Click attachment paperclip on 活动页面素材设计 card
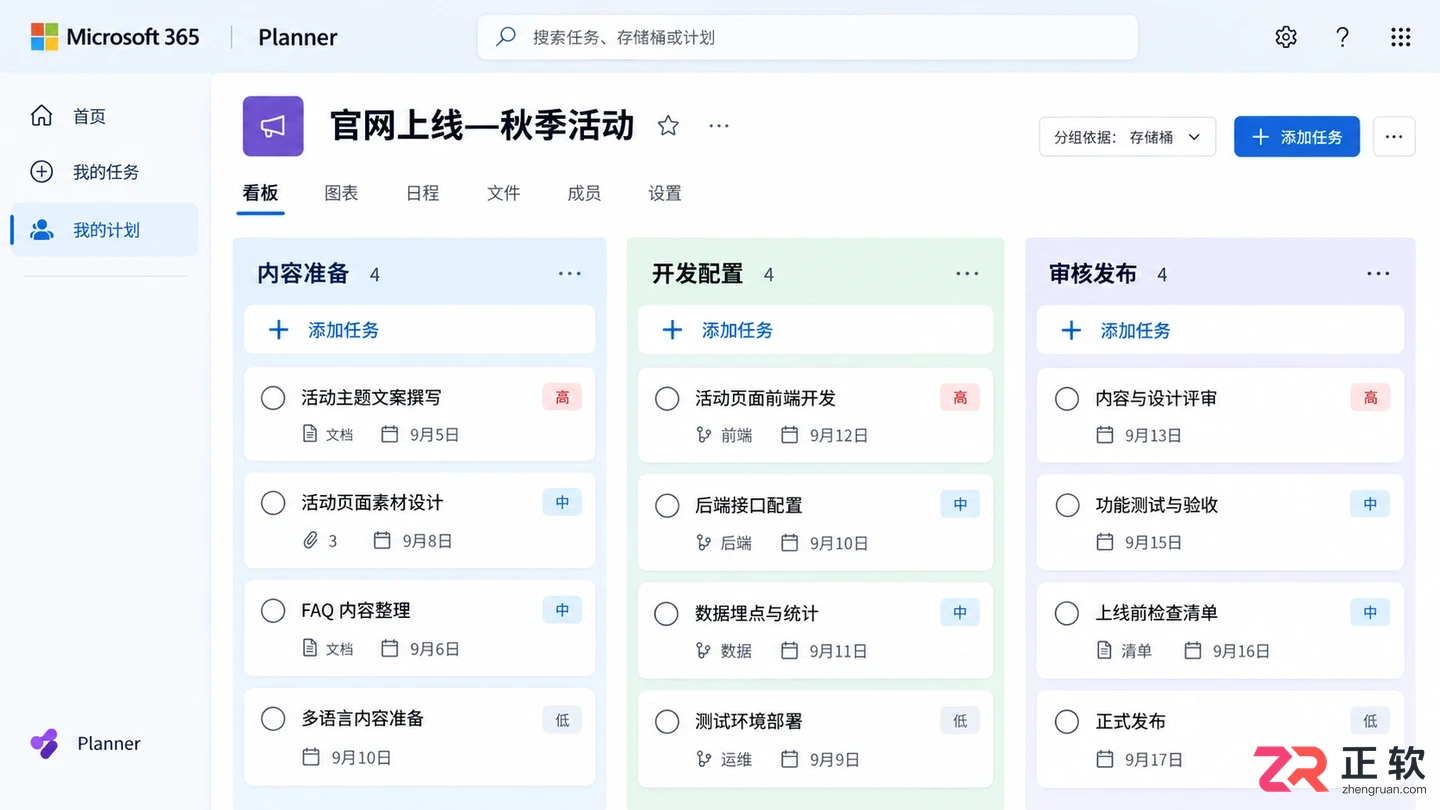1440x810 pixels. [x=310, y=540]
